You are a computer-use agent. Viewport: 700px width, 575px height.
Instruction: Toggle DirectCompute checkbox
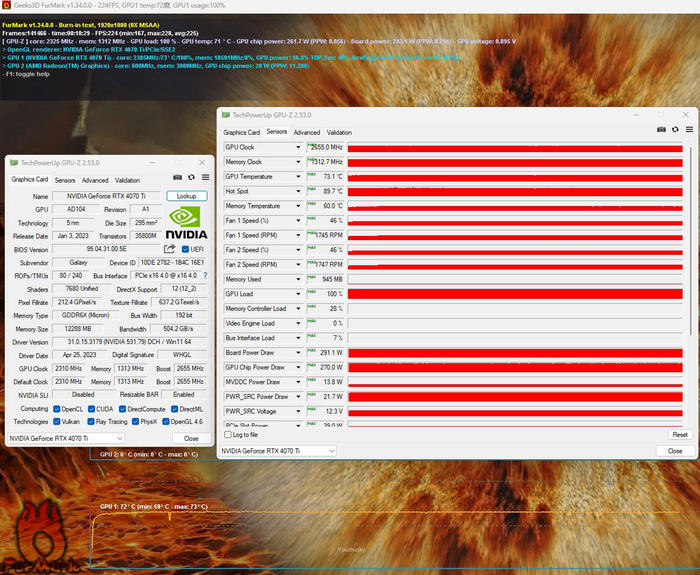[x=122, y=409]
